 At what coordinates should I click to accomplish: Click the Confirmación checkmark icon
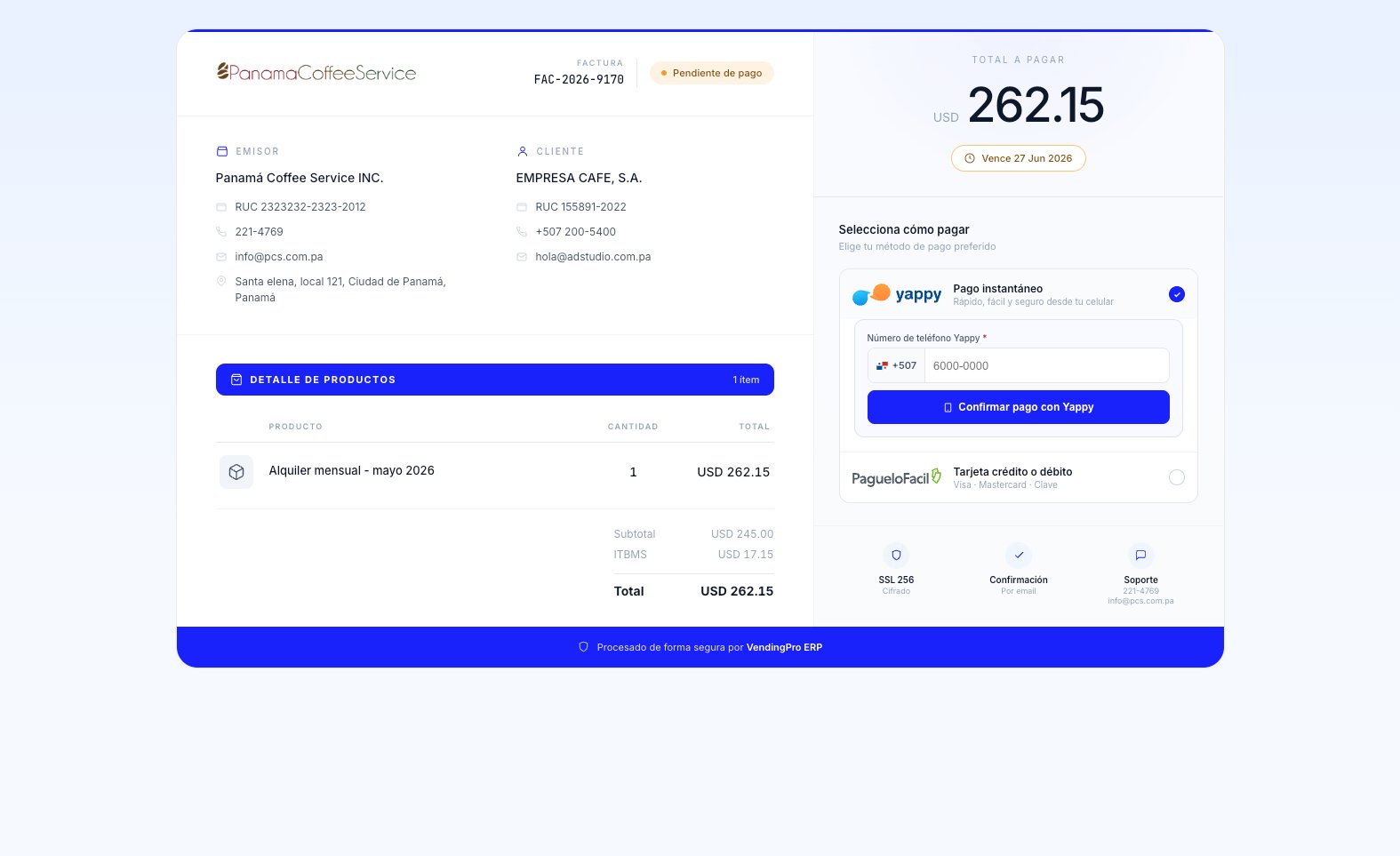(1019, 556)
